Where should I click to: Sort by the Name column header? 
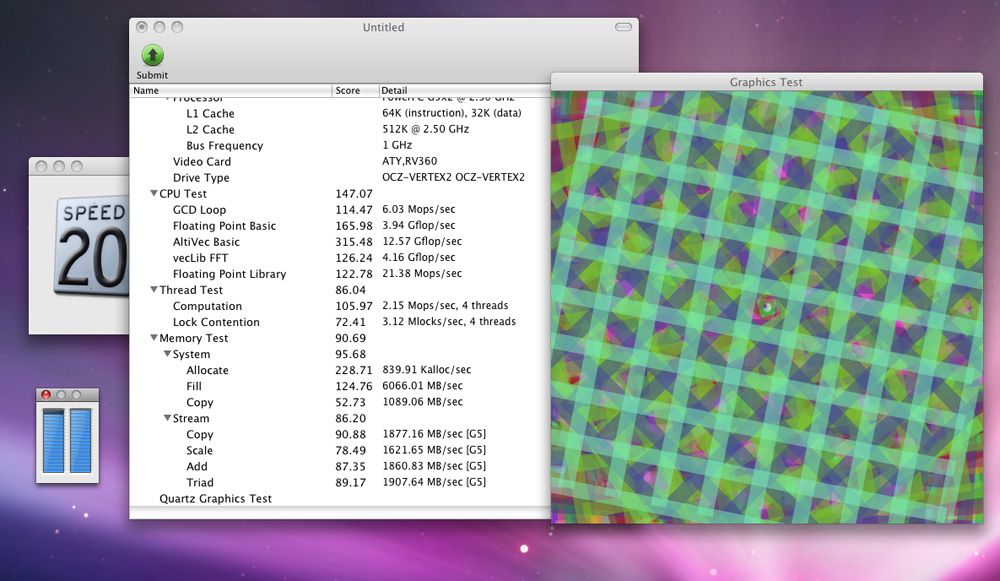231,91
